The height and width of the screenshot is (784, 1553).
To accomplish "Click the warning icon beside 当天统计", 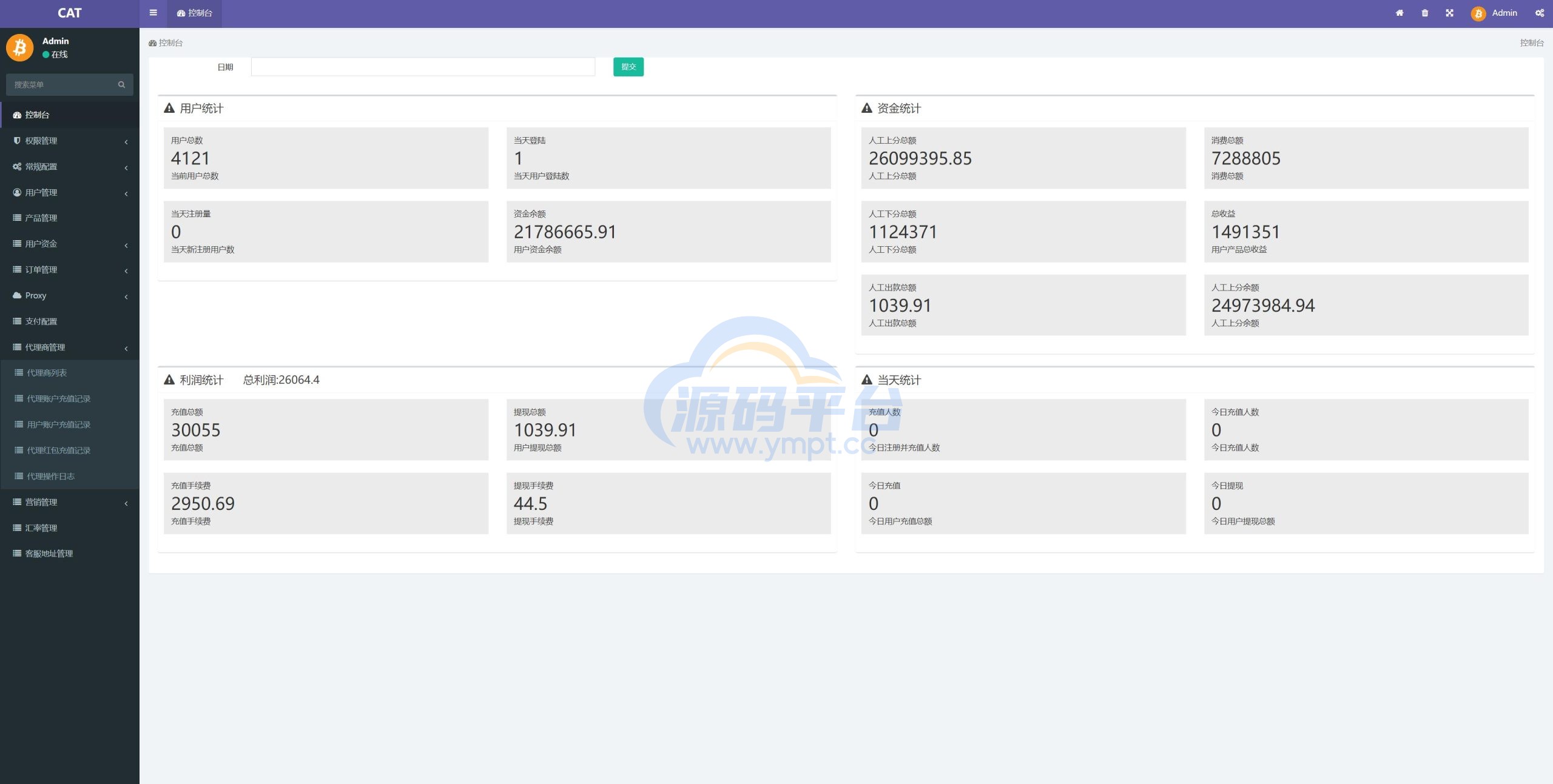I will point(867,380).
